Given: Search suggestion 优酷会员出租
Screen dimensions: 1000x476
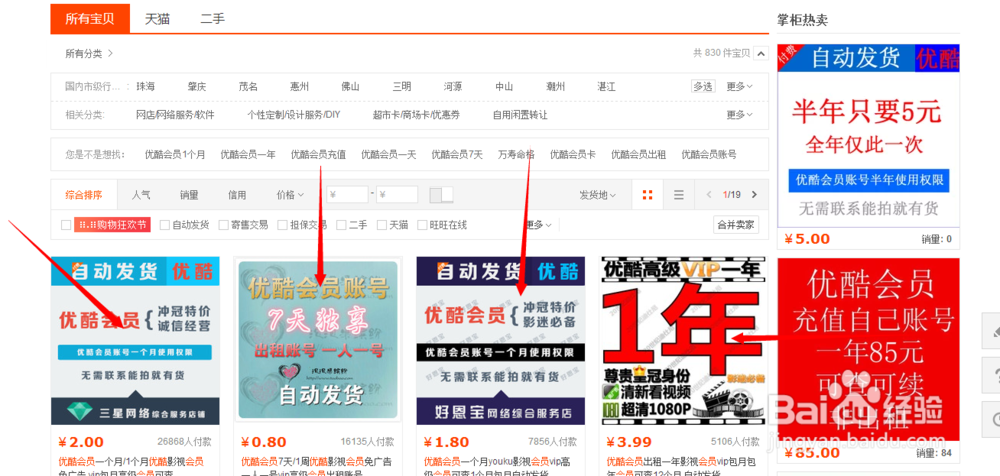Looking at the screenshot, I should click(638, 154).
